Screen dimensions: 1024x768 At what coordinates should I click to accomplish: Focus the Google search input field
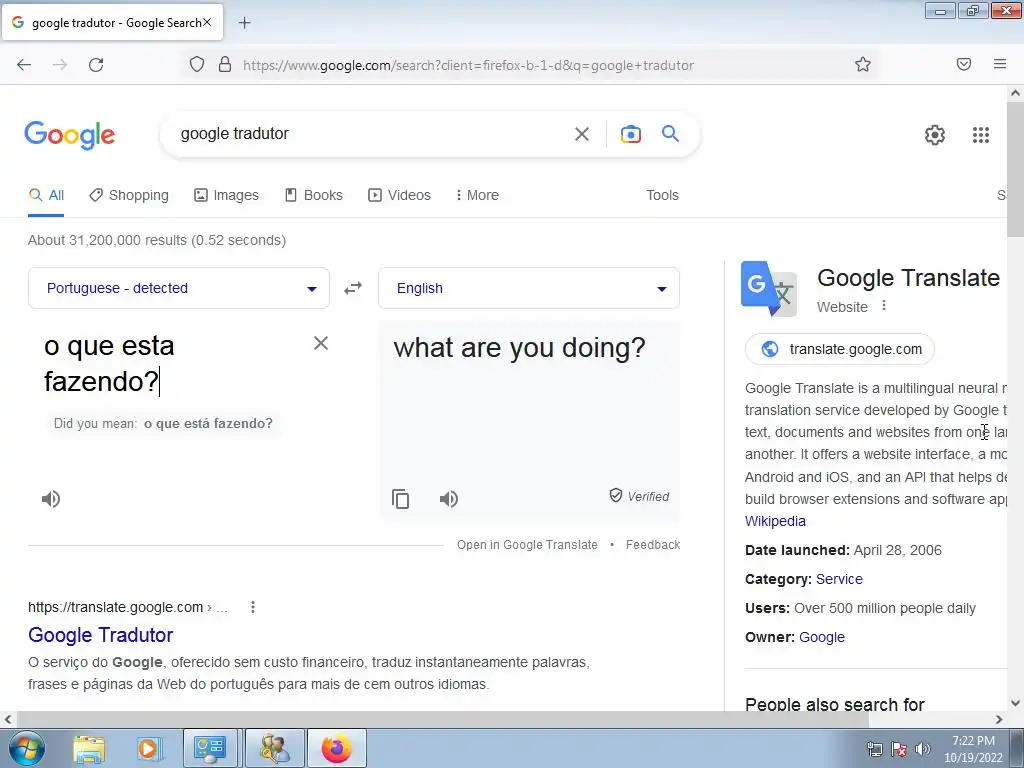tap(372, 134)
